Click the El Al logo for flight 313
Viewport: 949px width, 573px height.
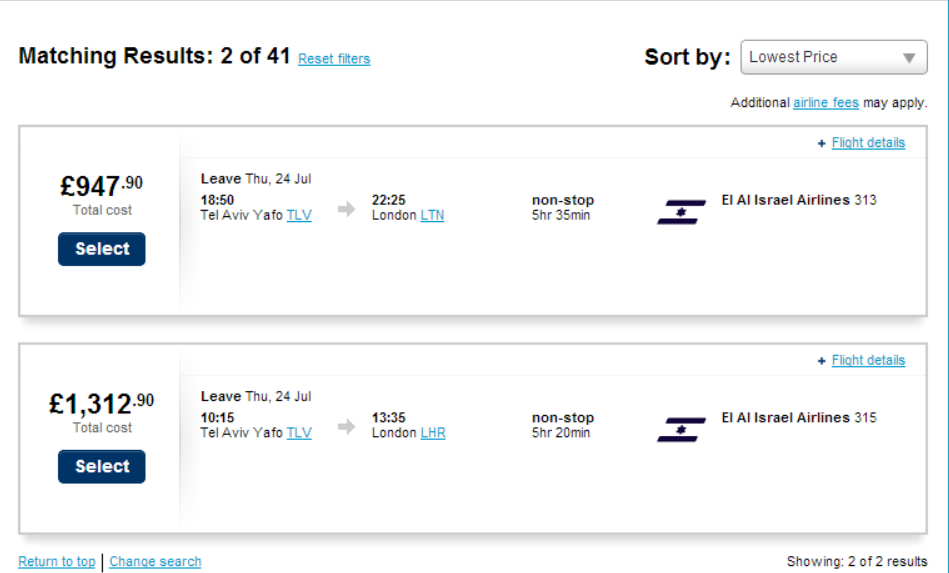coord(682,211)
